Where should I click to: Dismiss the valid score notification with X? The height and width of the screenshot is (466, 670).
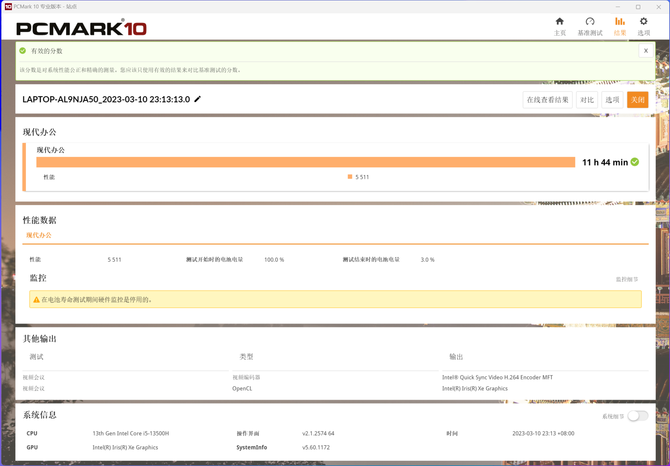[646, 50]
